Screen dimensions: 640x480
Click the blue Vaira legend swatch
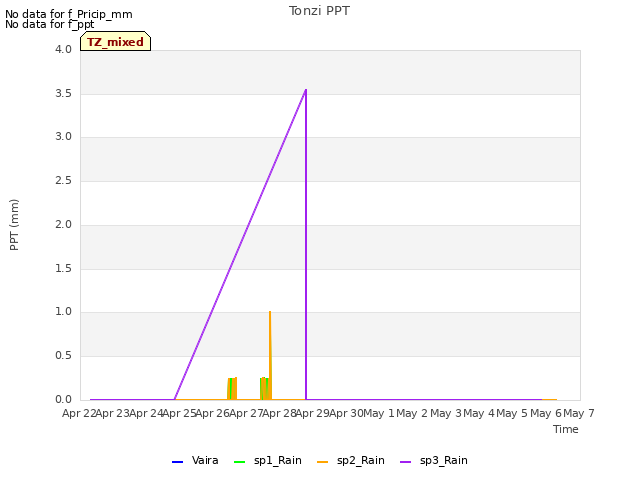pos(178,462)
